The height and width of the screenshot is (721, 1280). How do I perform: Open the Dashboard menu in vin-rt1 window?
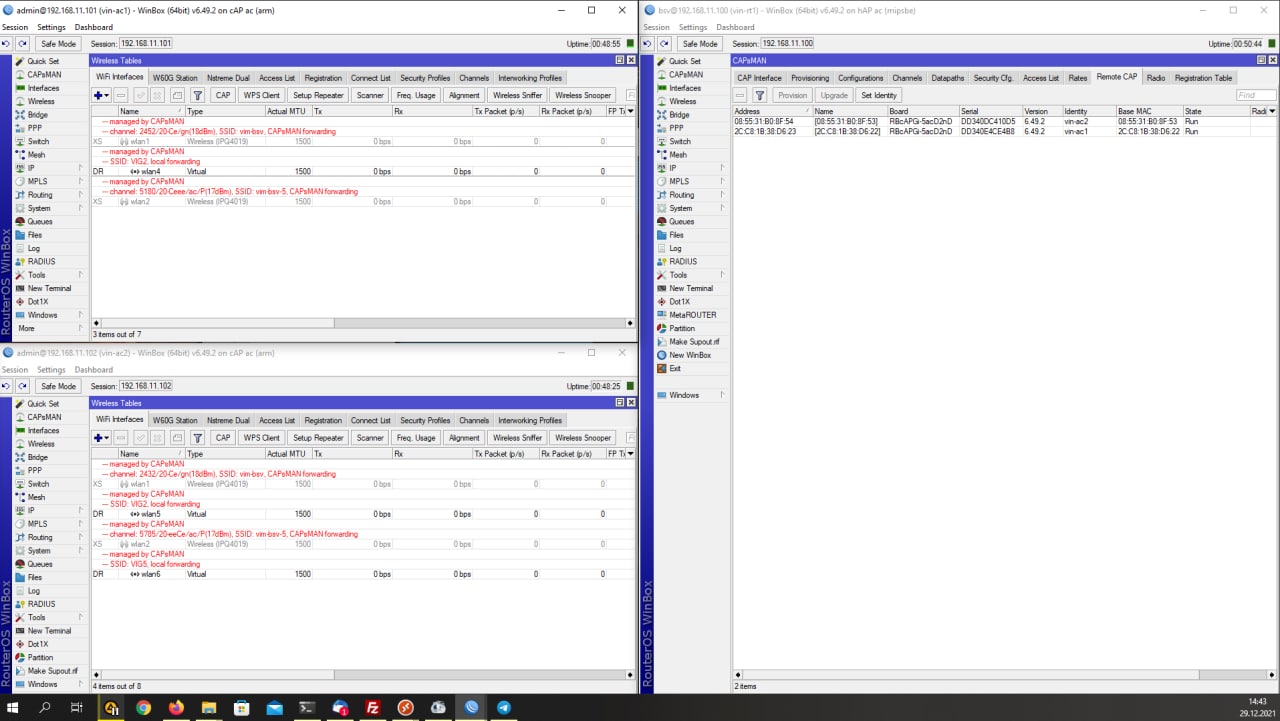[x=735, y=27]
